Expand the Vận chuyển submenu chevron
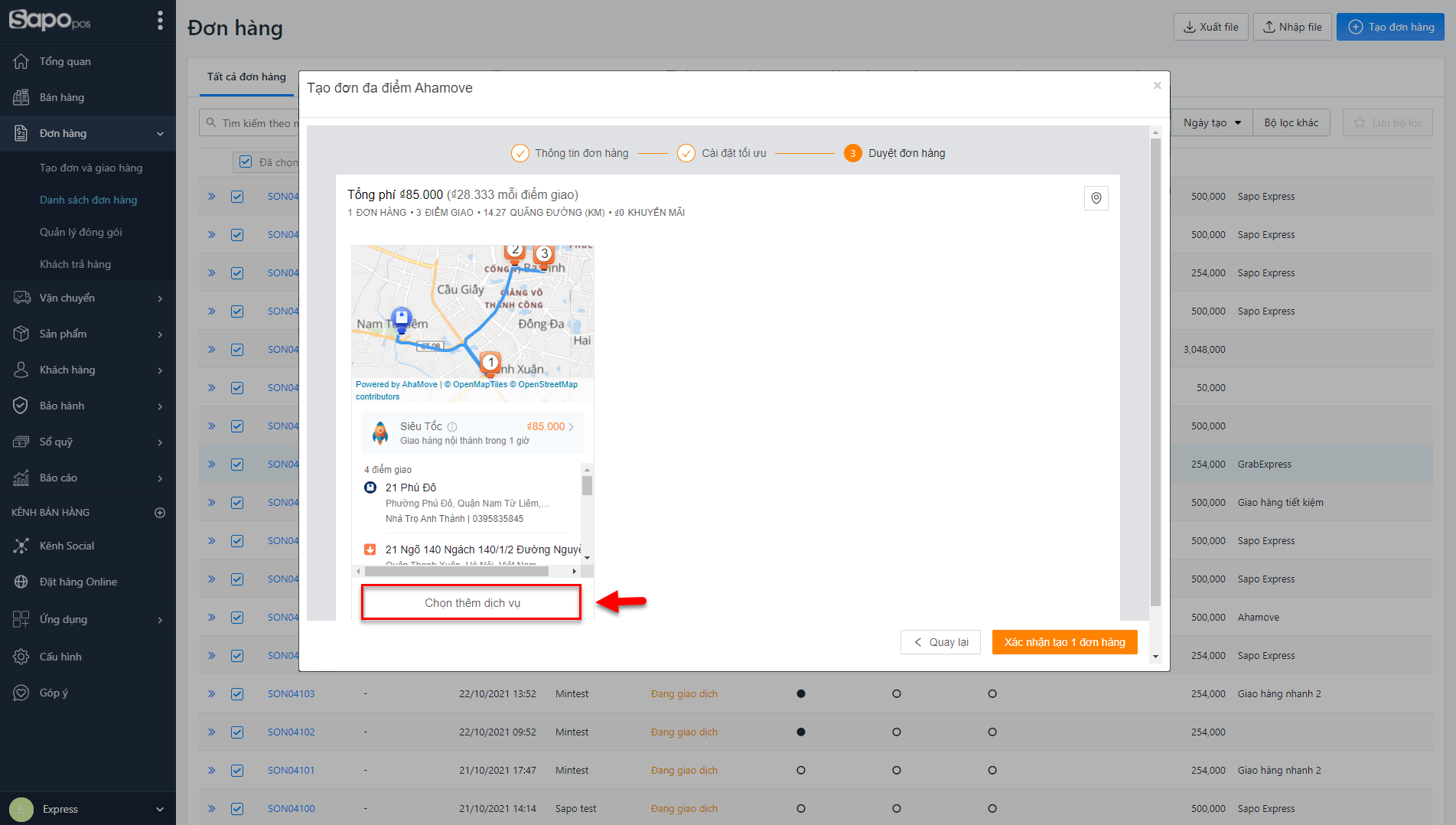 160,298
